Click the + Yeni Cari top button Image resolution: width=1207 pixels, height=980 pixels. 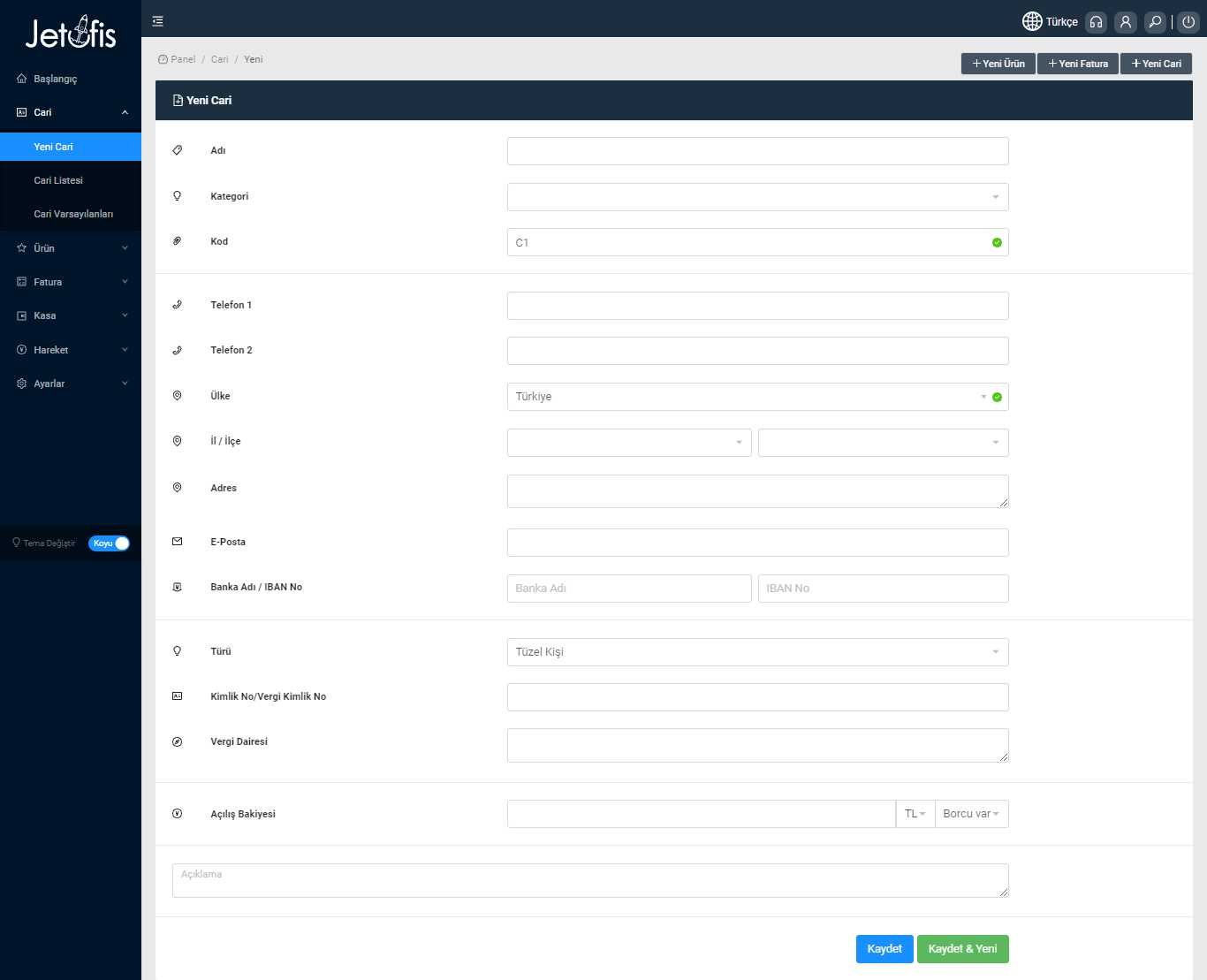(1157, 64)
